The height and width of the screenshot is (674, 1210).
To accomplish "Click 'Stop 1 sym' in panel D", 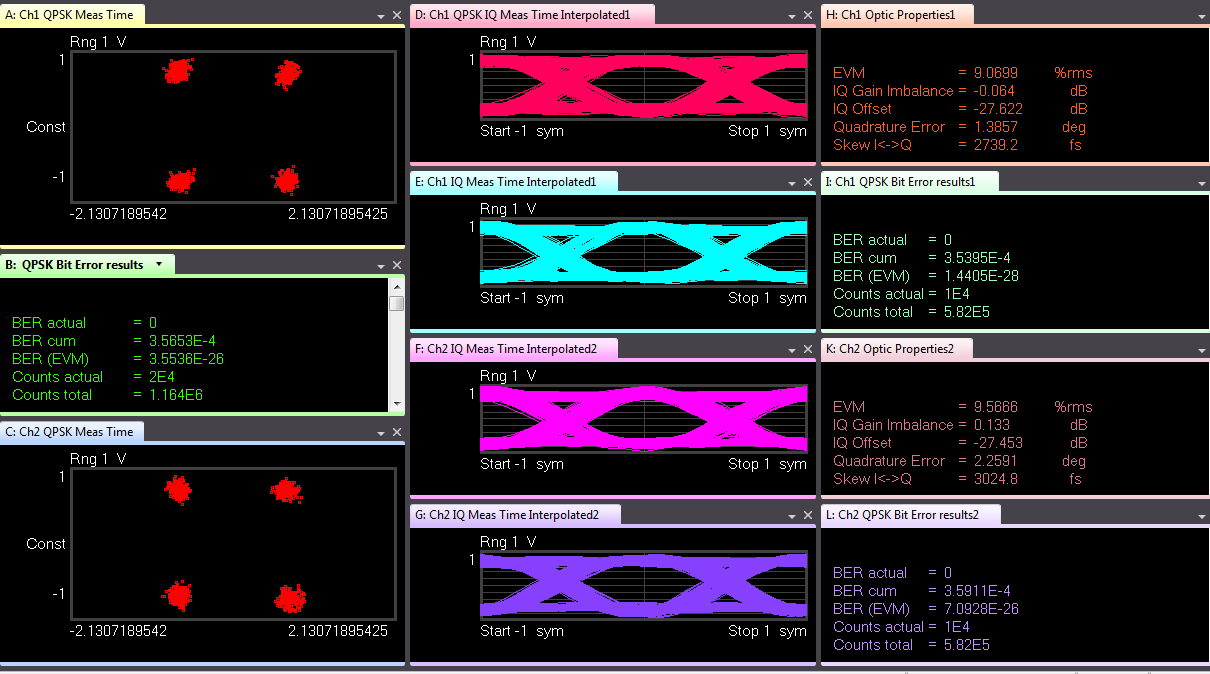I will click(767, 131).
